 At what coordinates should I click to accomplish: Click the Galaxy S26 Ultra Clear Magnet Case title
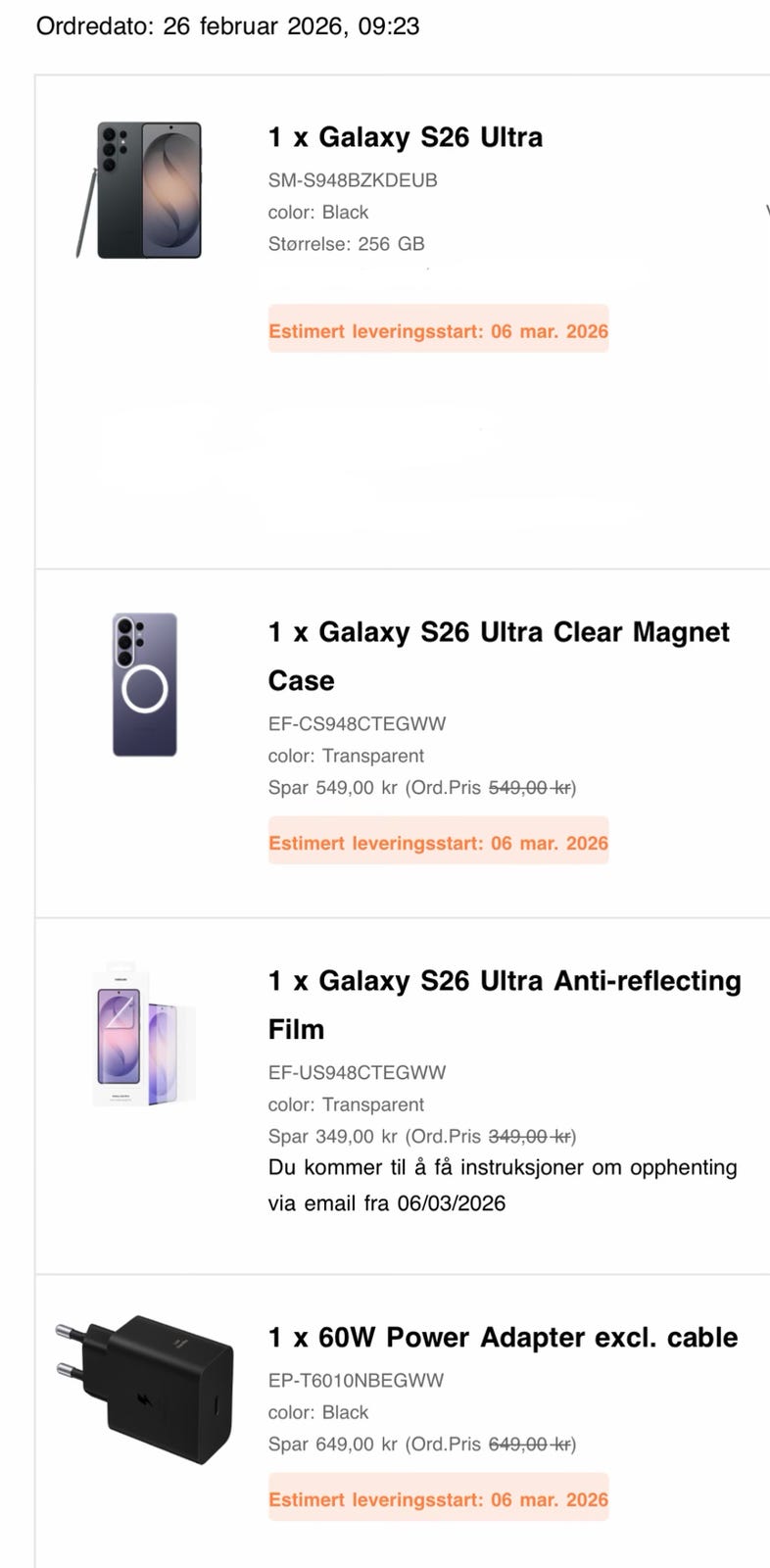click(x=498, y=656)
